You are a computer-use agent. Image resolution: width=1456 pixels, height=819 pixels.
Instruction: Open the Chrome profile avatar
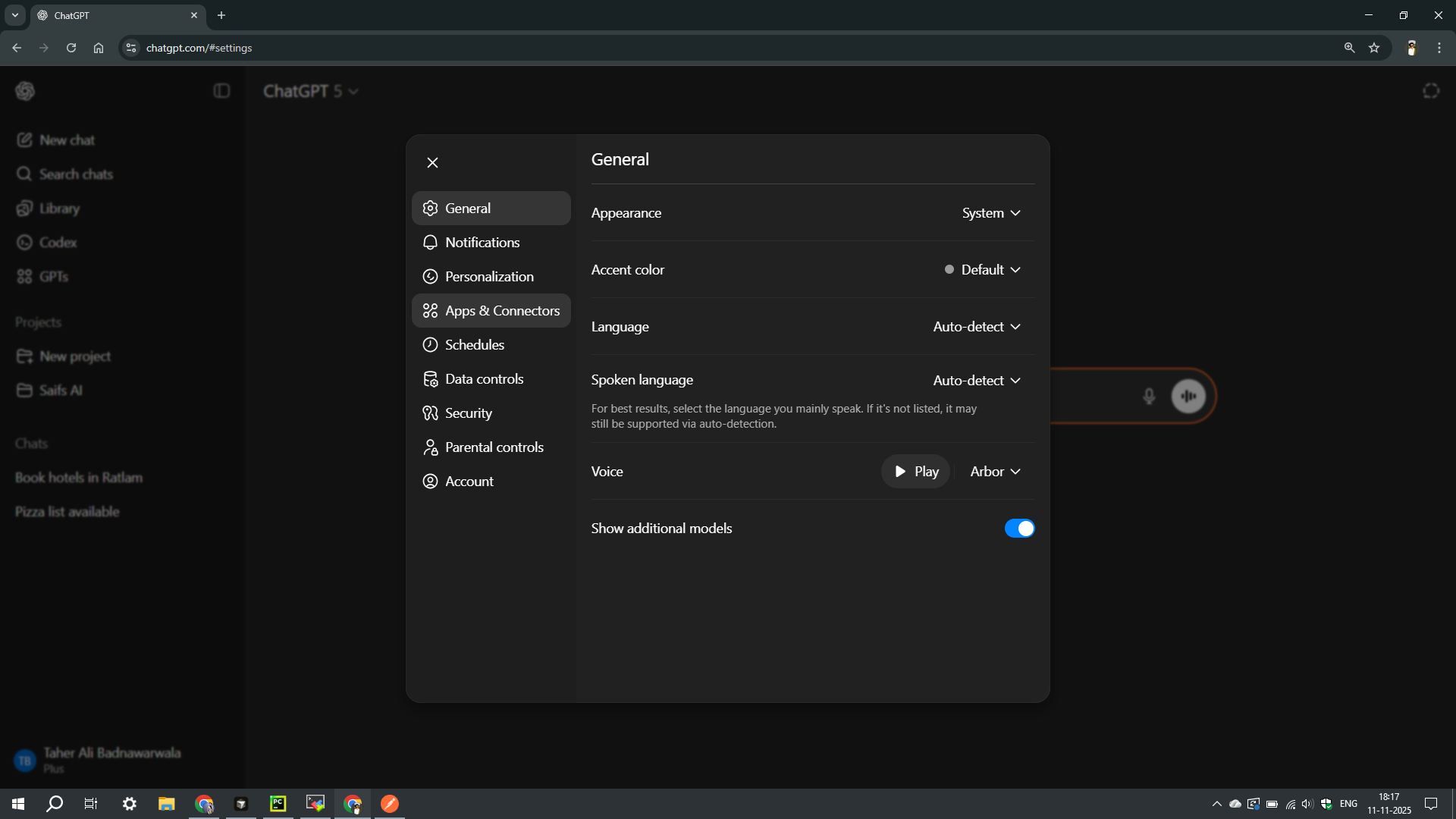click(x=1411, y=48)
